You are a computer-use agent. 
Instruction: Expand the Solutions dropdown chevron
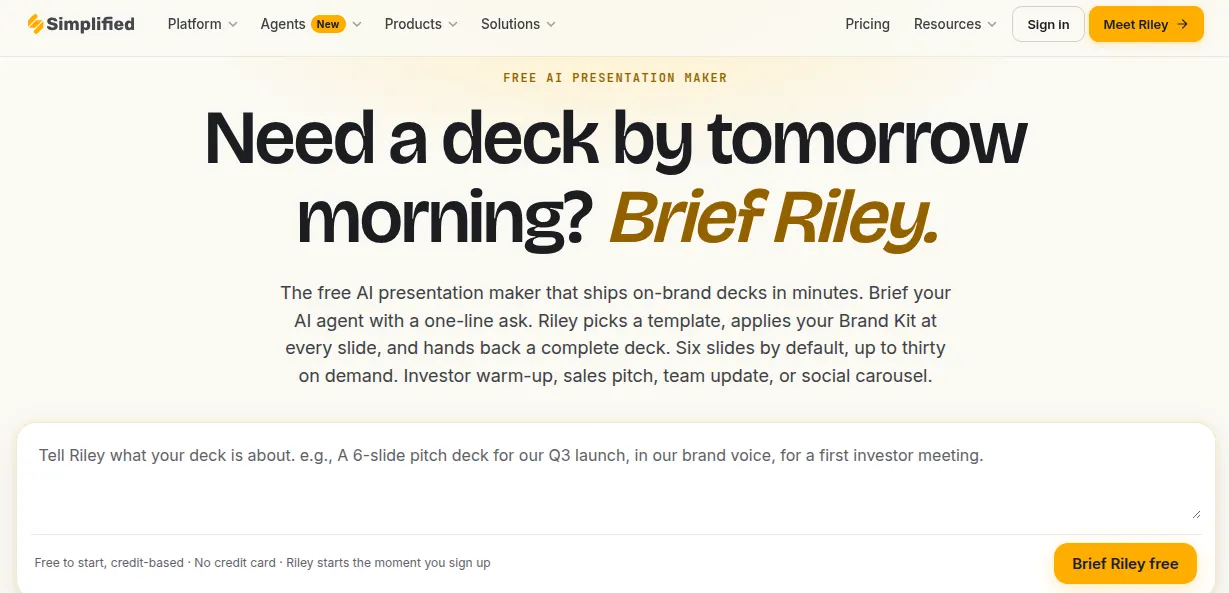point(551,24)
